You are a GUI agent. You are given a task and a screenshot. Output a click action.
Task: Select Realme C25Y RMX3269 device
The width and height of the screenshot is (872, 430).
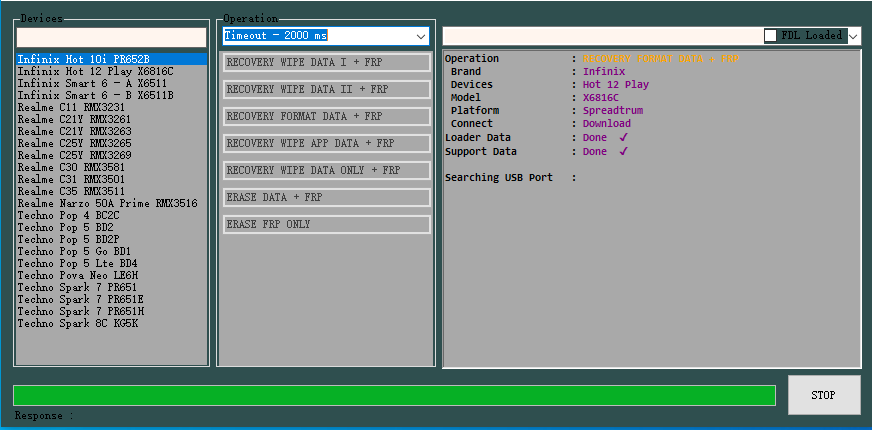click(112, 155)
